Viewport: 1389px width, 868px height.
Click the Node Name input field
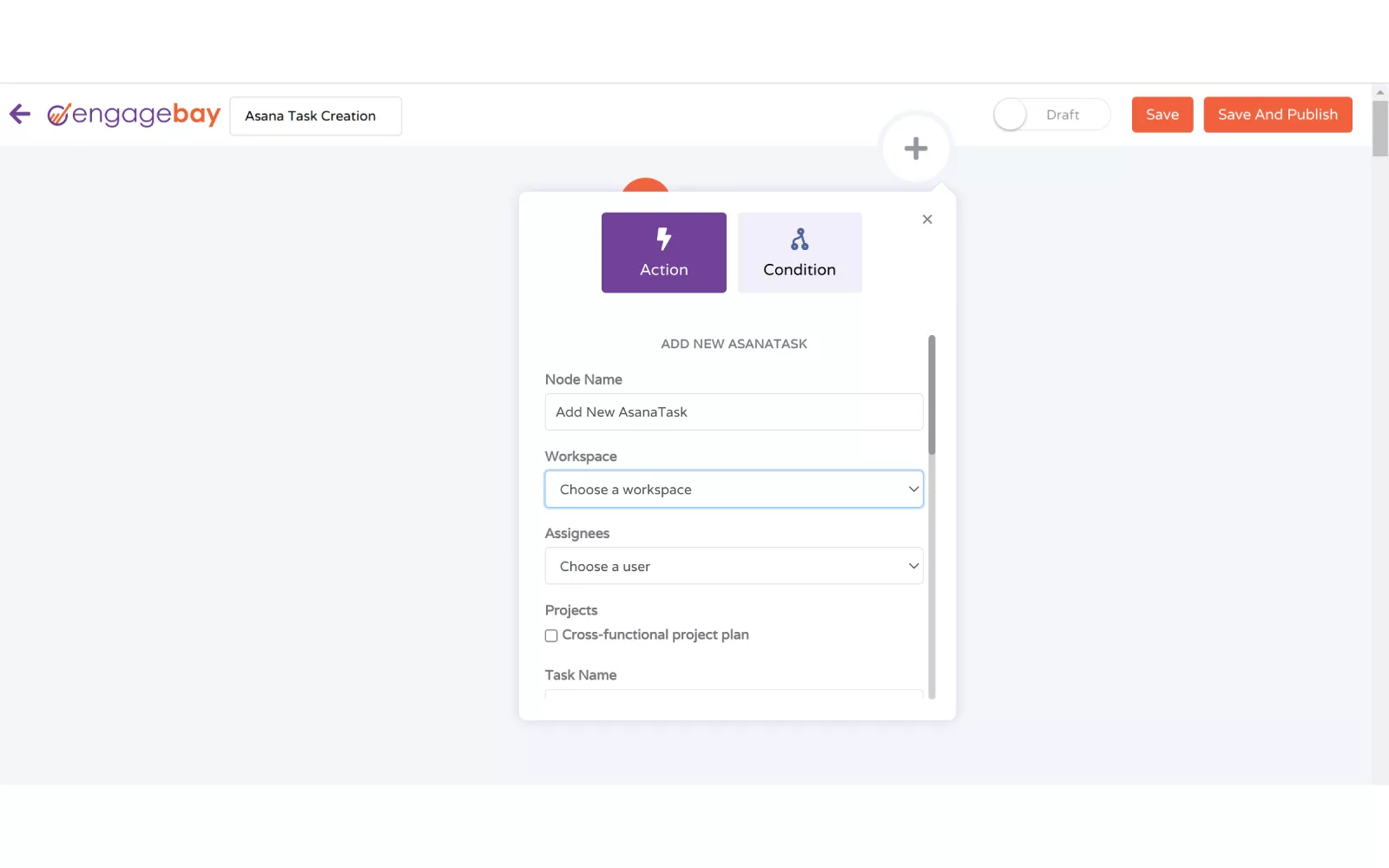click(734, 412)
